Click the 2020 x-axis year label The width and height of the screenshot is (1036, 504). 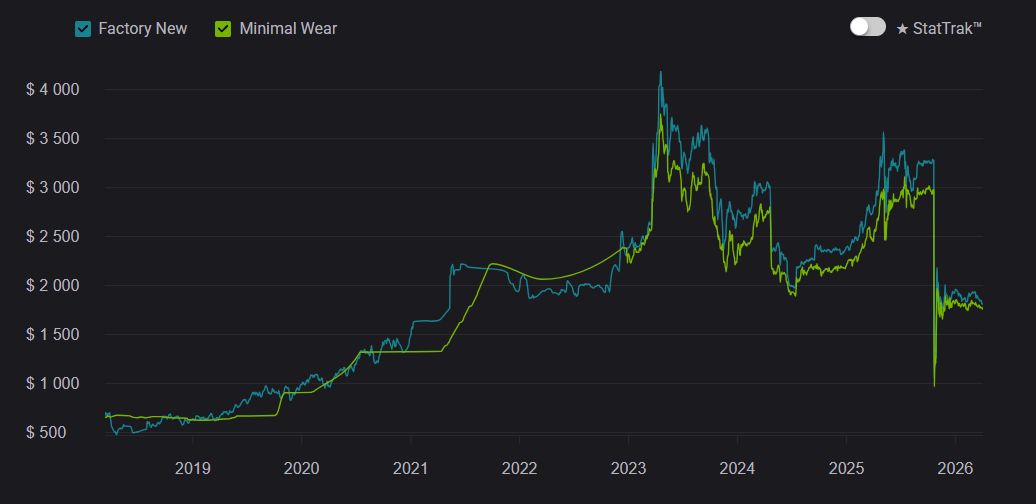click(x=301, y=467)
